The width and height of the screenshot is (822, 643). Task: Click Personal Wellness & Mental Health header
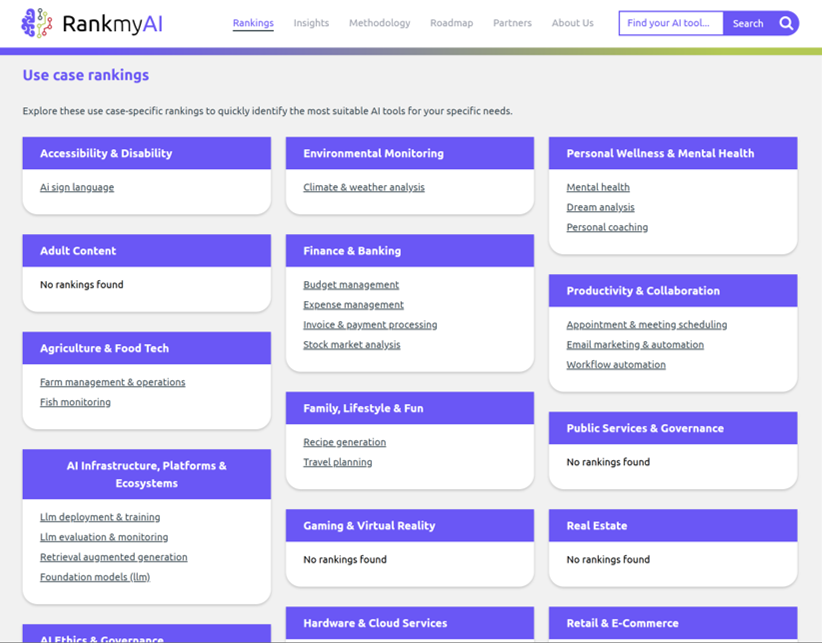point(673,153)
